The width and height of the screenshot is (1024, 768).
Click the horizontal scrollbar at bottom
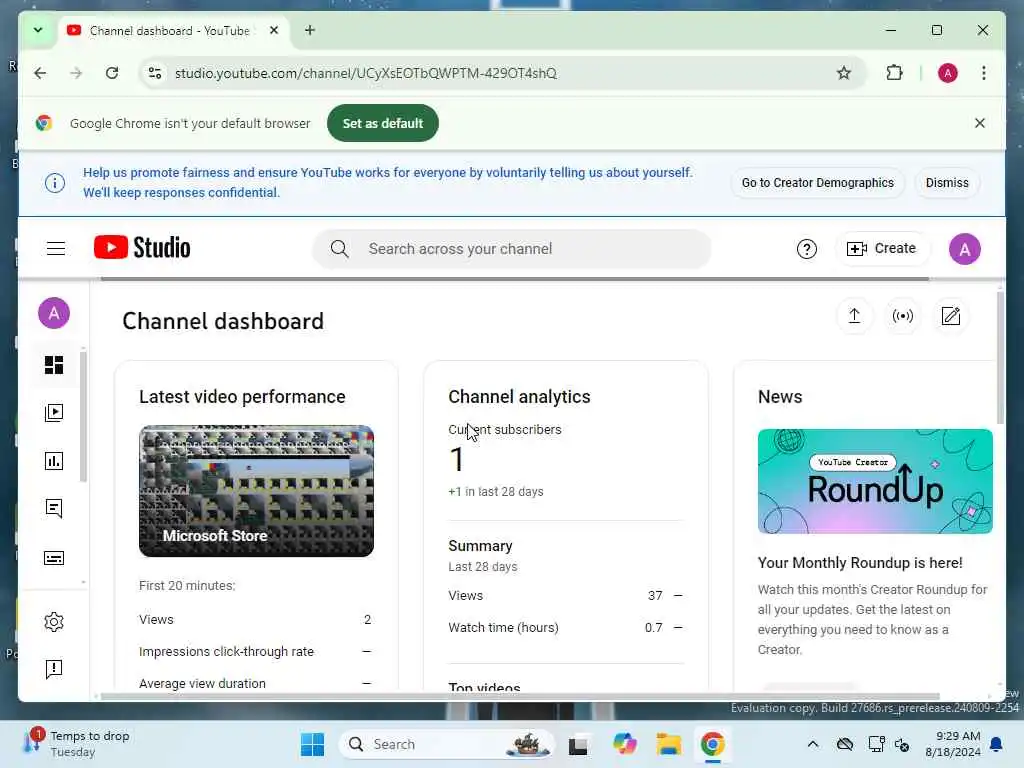[x=520, y=696]
